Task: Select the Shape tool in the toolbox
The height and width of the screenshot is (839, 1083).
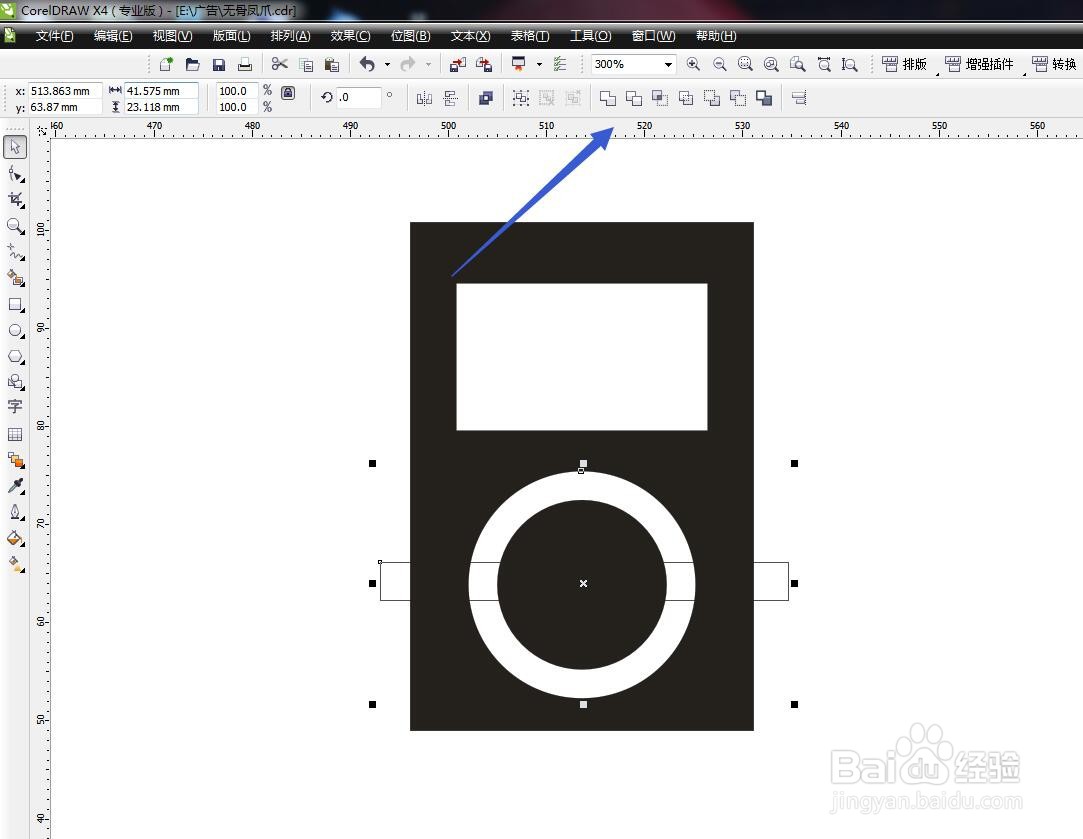Action: coord(14,173)
